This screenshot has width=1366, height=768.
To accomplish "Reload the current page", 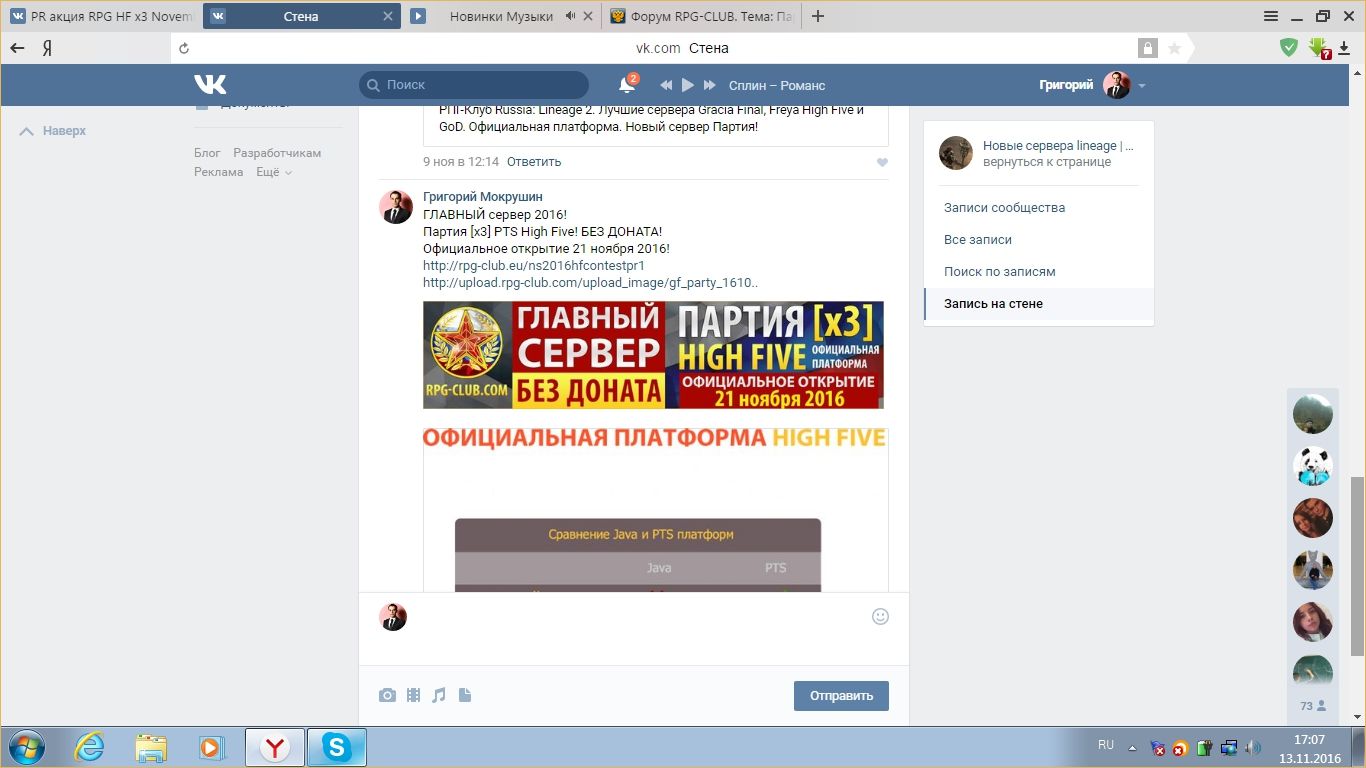I will point(183,48).
